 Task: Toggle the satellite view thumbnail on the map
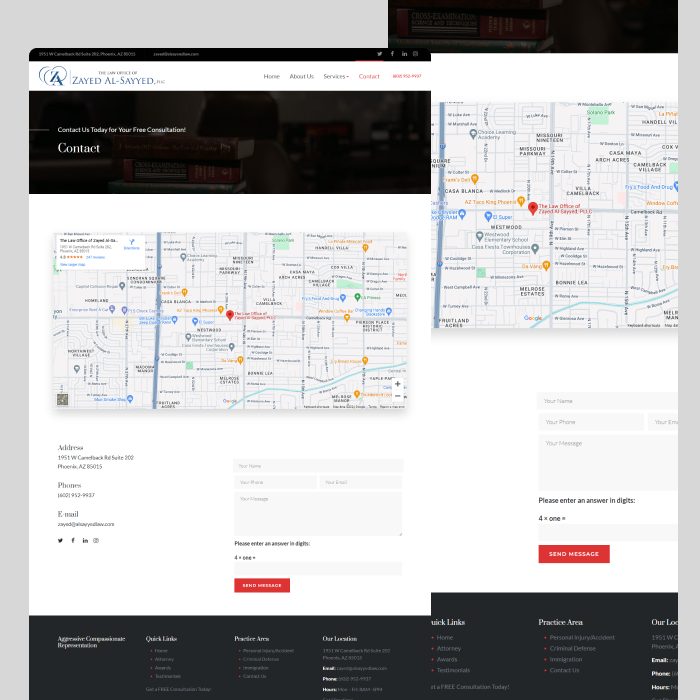tap(63, 400)
